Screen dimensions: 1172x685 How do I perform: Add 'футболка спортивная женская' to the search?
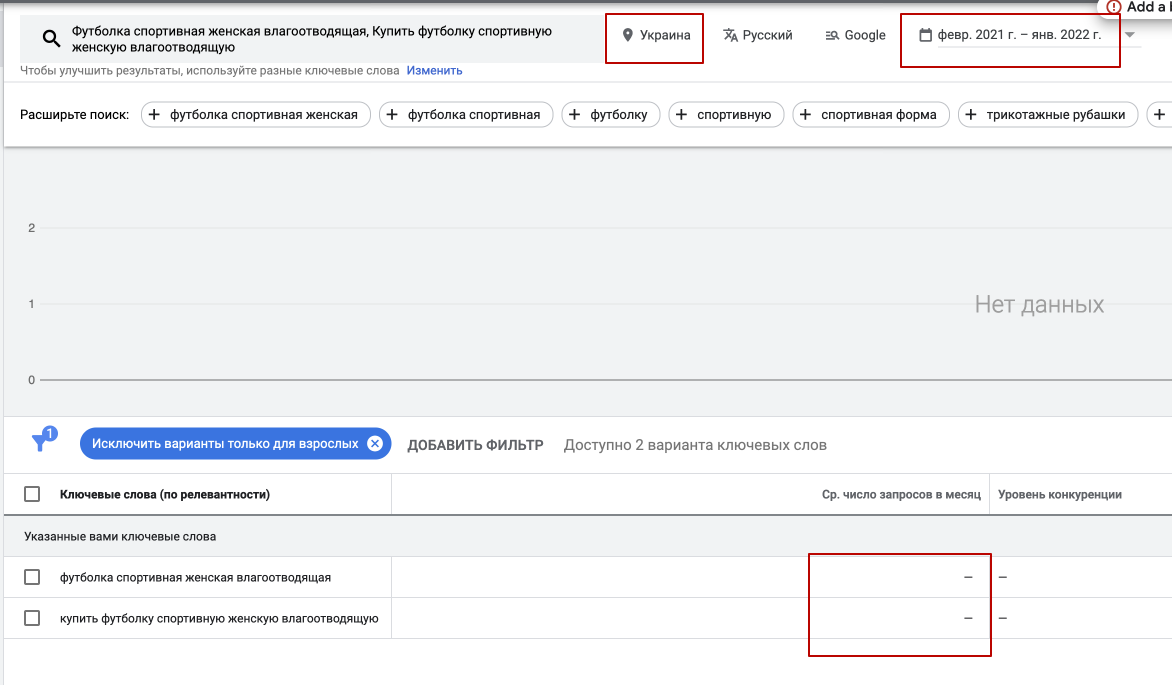click(256, 115)
